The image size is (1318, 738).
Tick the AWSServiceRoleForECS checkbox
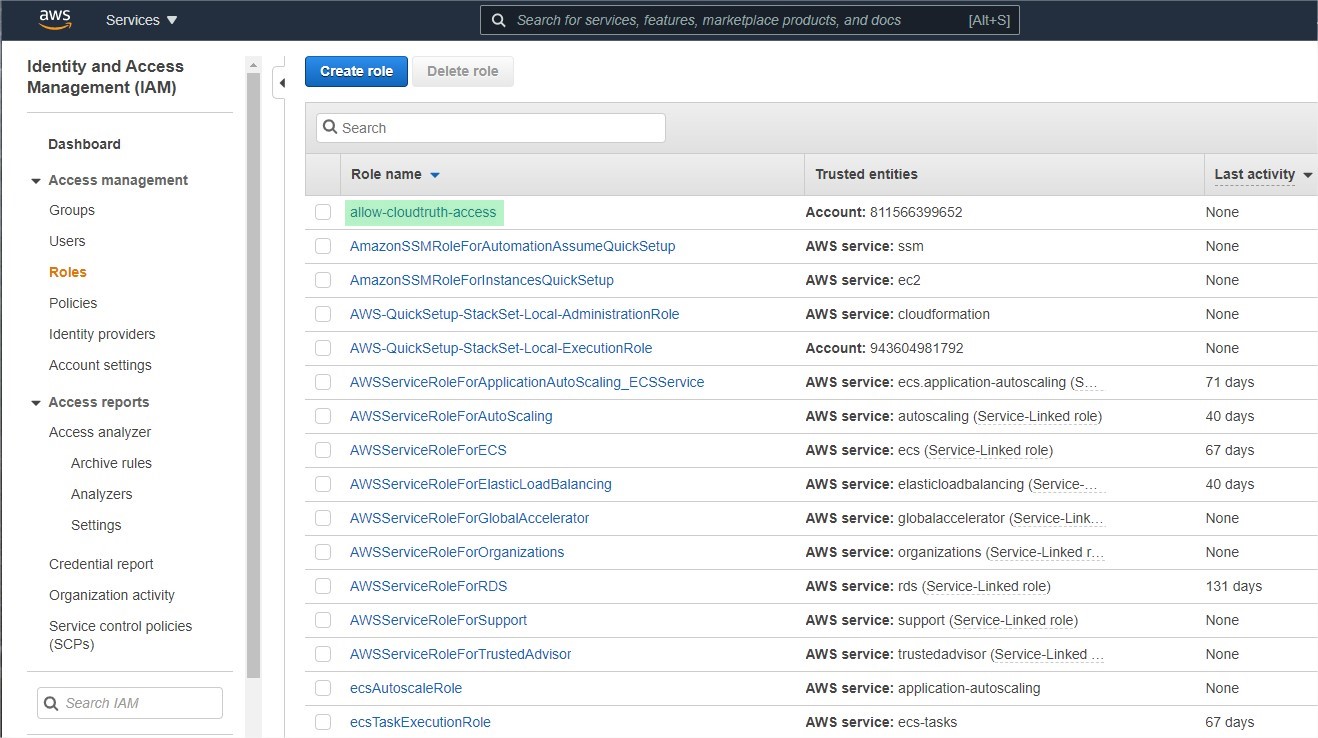click(323, 450)
